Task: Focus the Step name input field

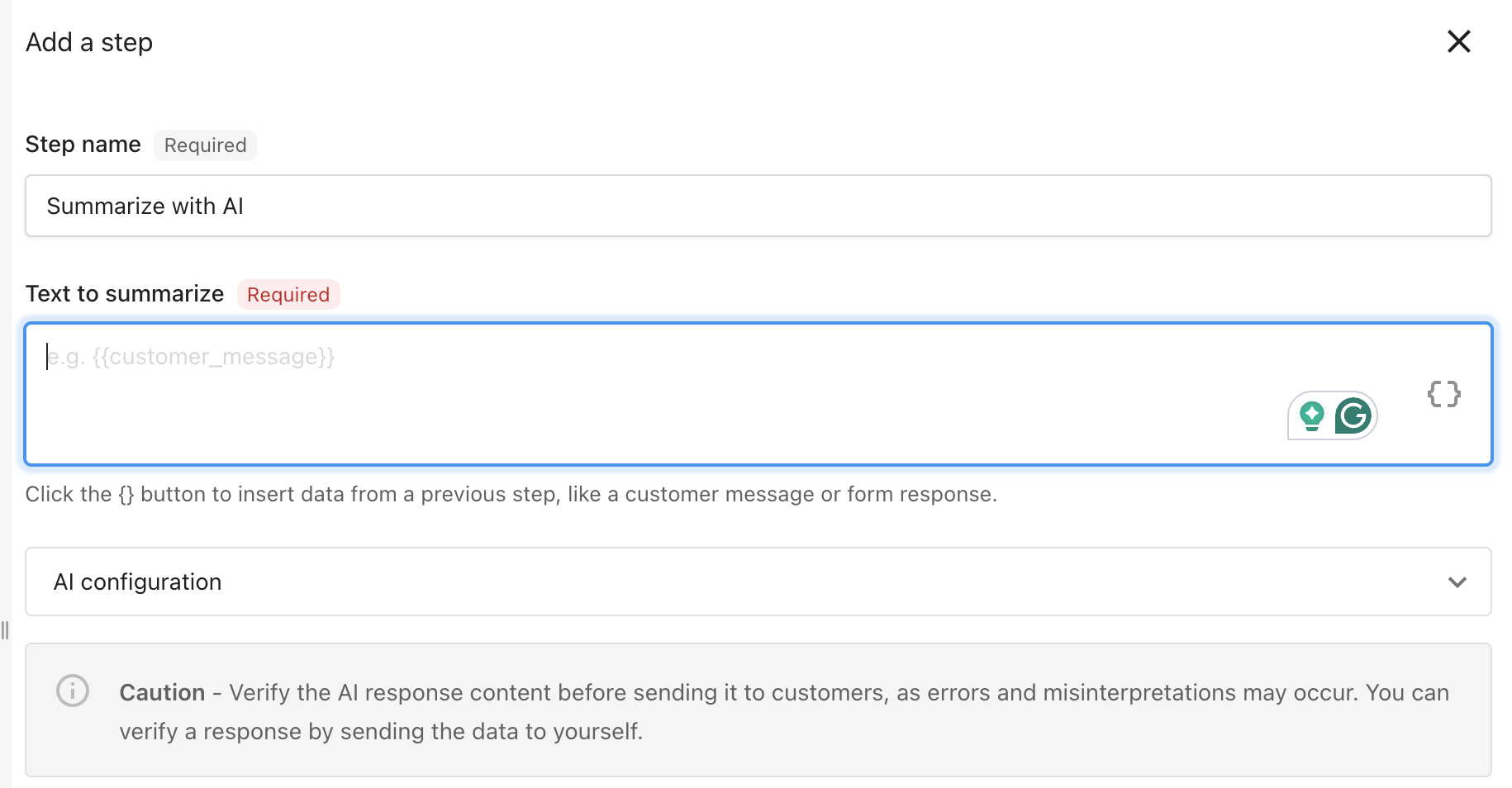Action: coord(758,206)
